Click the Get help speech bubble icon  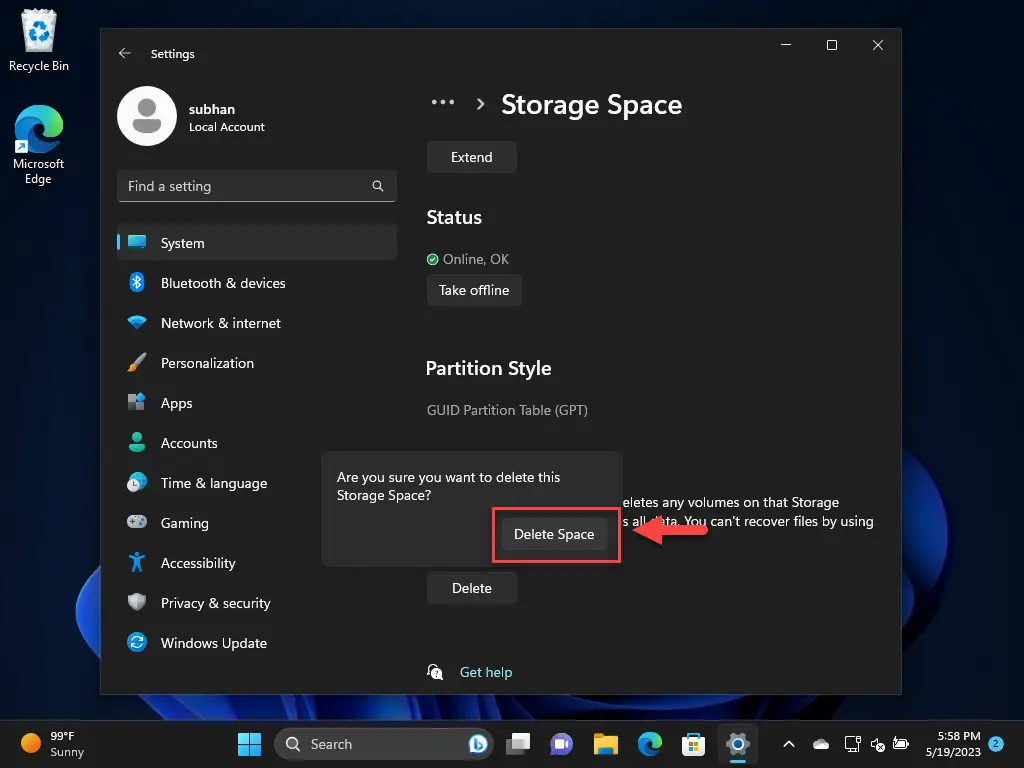point(435,671)
